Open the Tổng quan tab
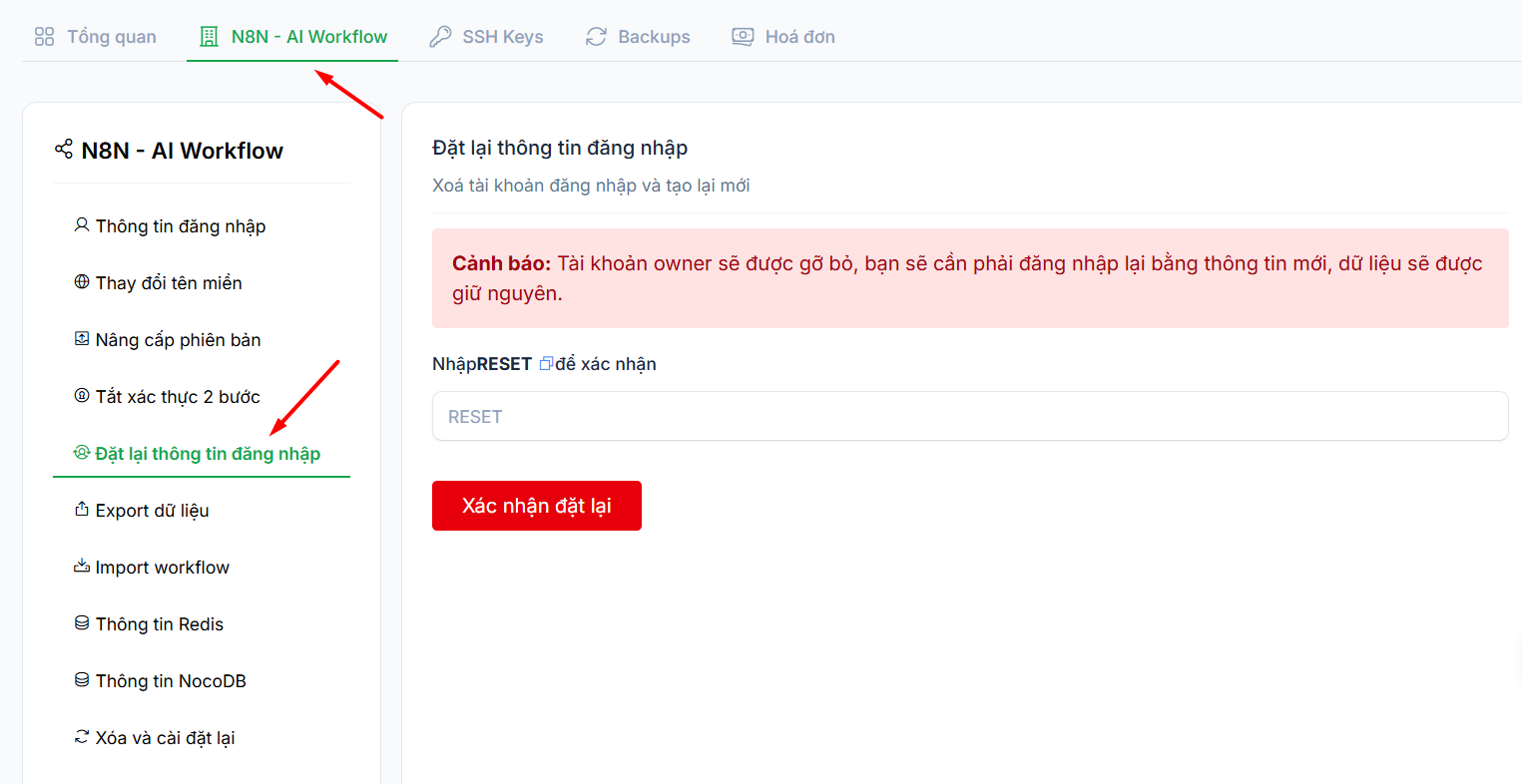The image size is (1522, 784). click(x=96, y=37)
